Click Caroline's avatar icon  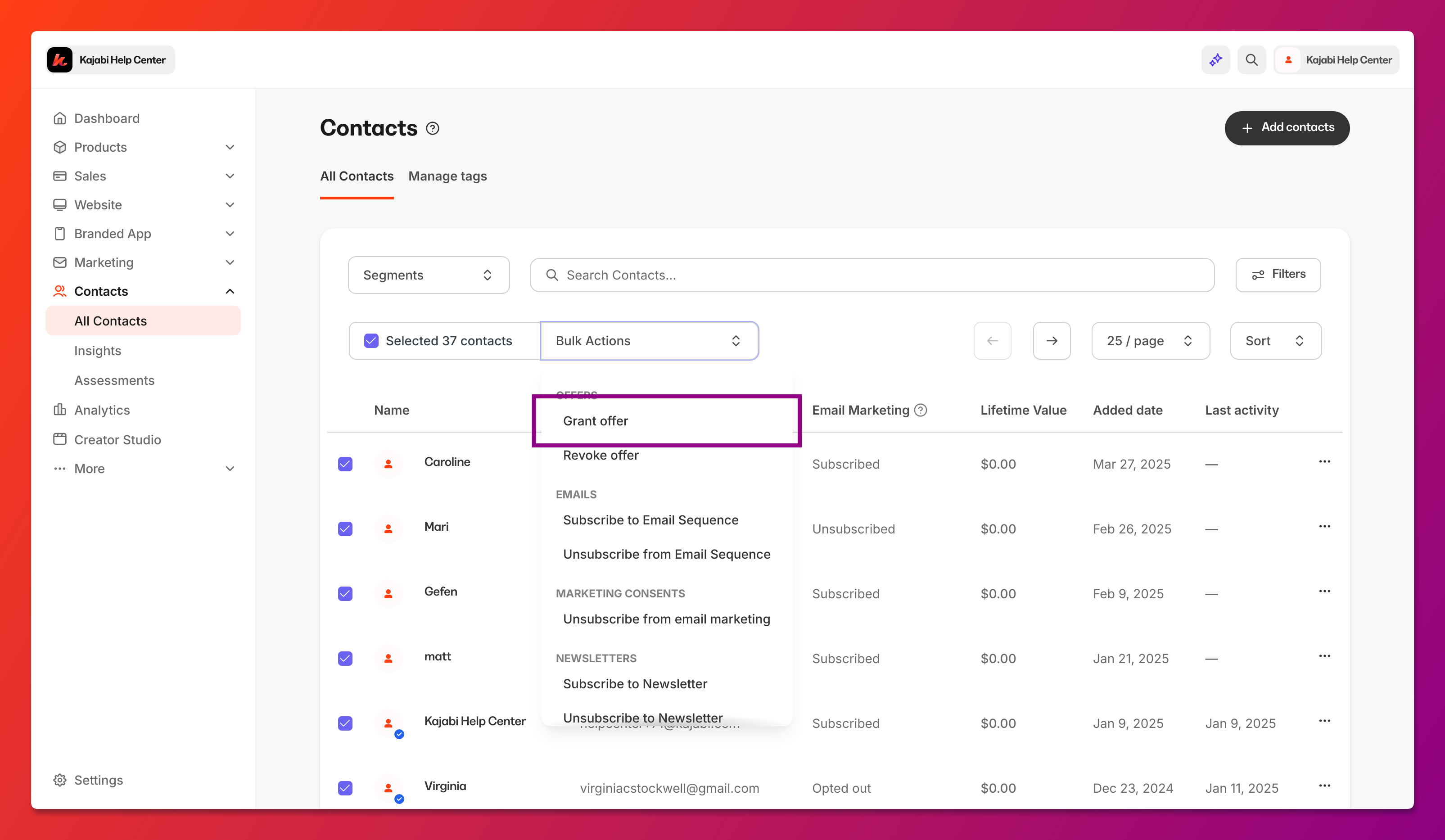tap(388, 464)
